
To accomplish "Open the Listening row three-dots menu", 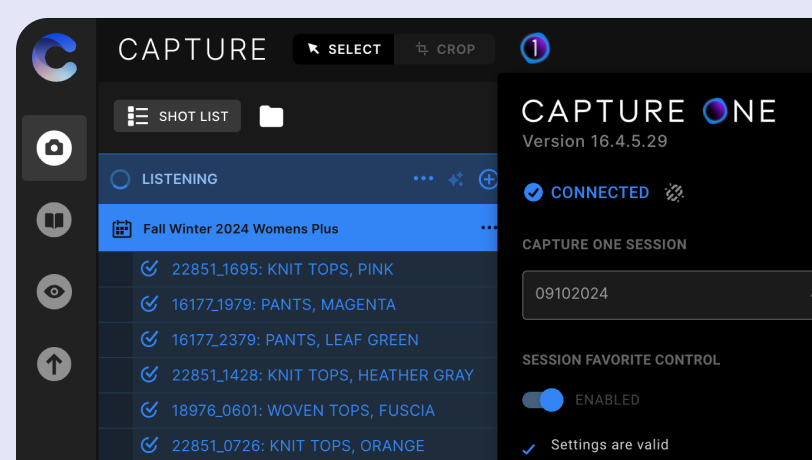I will pyautogui.click(x=423, y=178).
